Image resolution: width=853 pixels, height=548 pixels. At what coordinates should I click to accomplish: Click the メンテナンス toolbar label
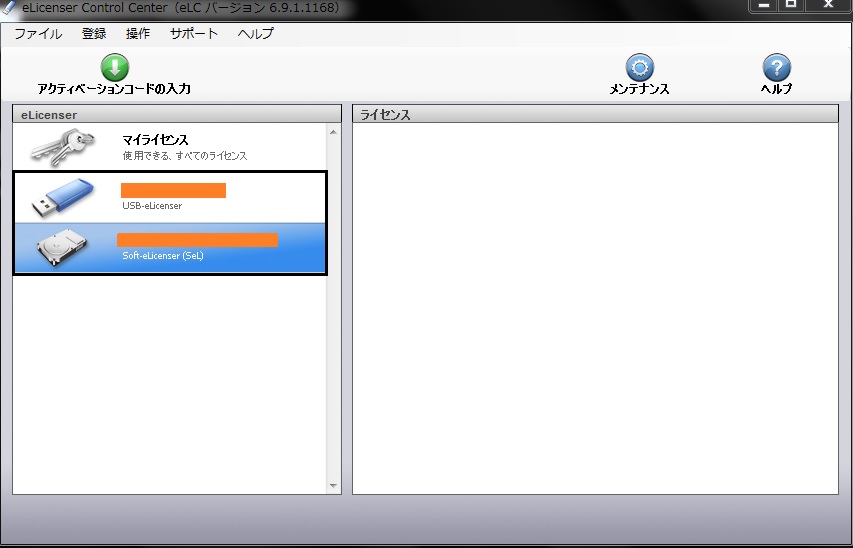[x=639, y=89]
